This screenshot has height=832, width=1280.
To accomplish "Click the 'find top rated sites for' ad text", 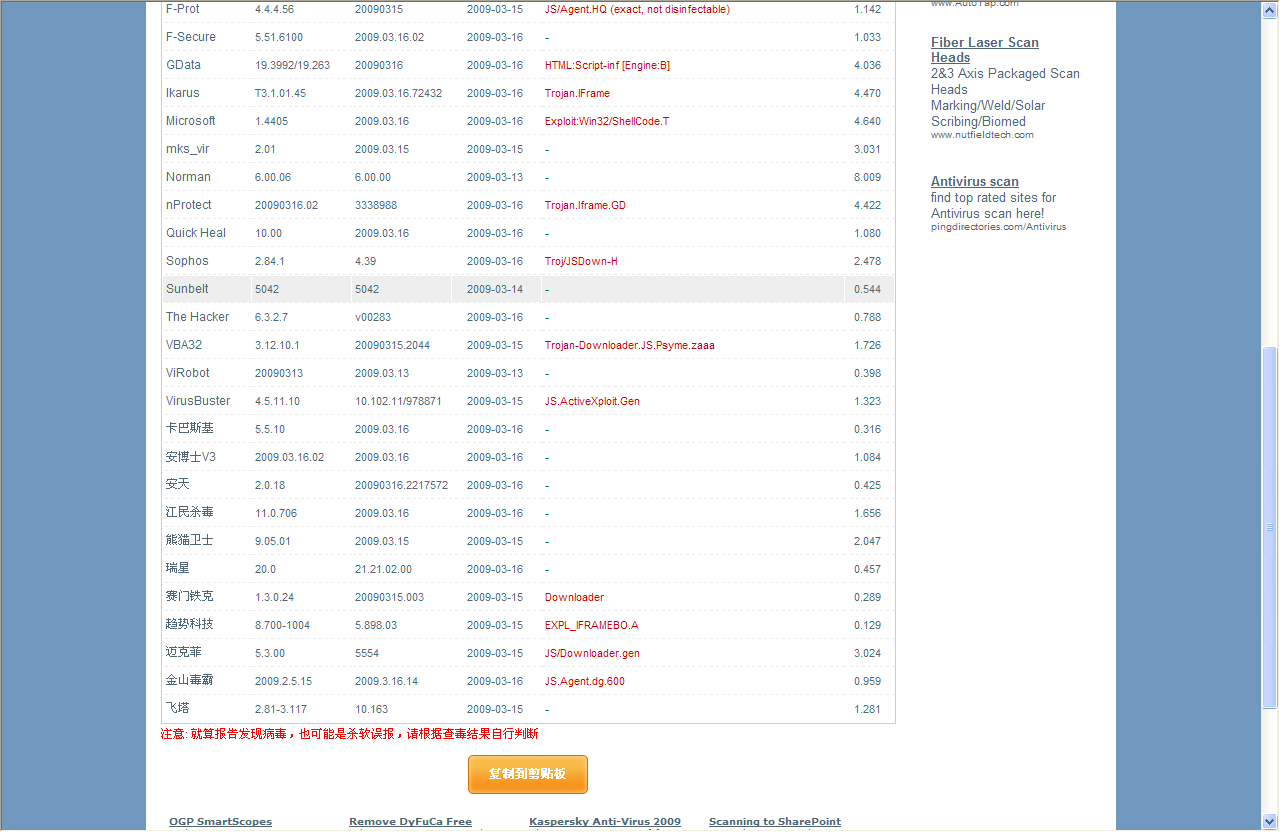I will click(x=993, y=197).
